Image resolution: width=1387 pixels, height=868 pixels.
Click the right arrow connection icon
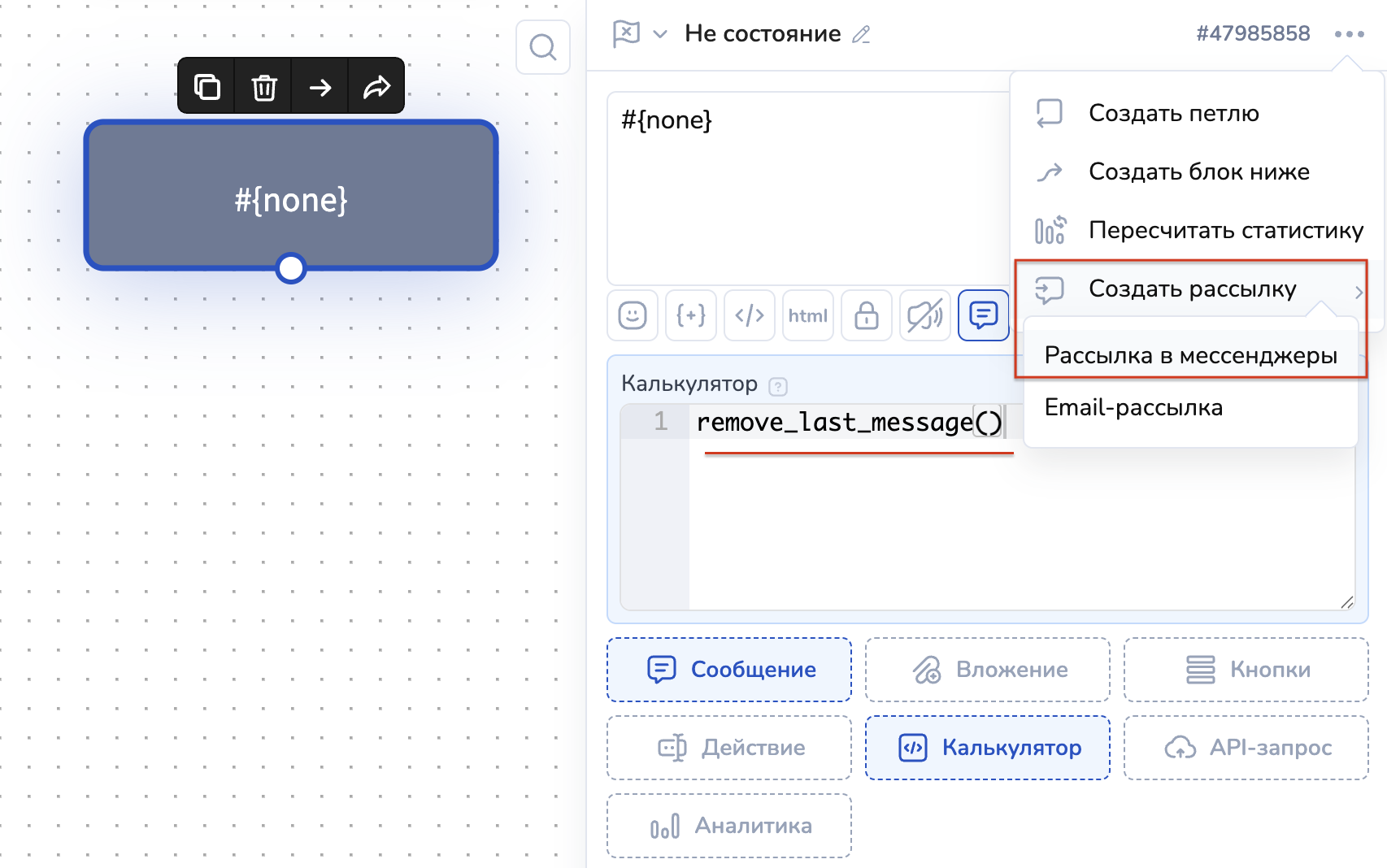click(320, 86)
